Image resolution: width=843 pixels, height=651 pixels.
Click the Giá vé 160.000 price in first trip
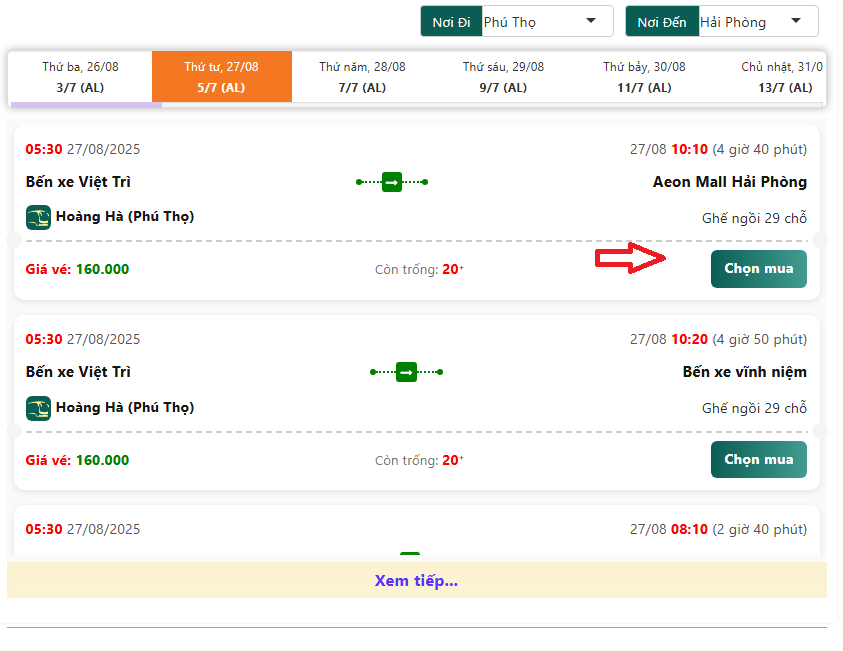tap(78, 269)
